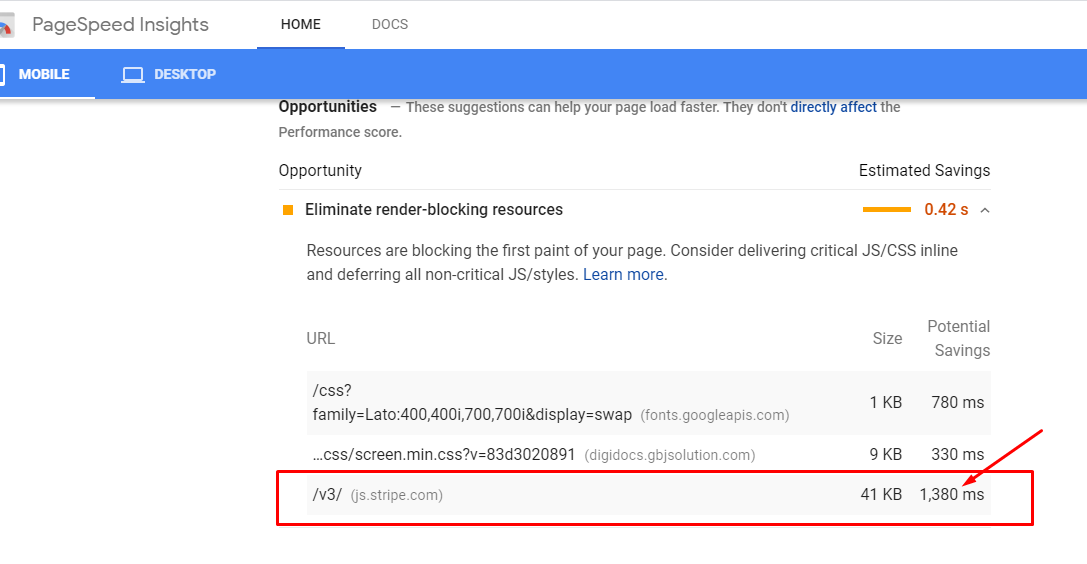Viewport: 1087px width, 564px height.
Task: Click the 'PageSpeed Insights' title text
Action: [120, 25]
